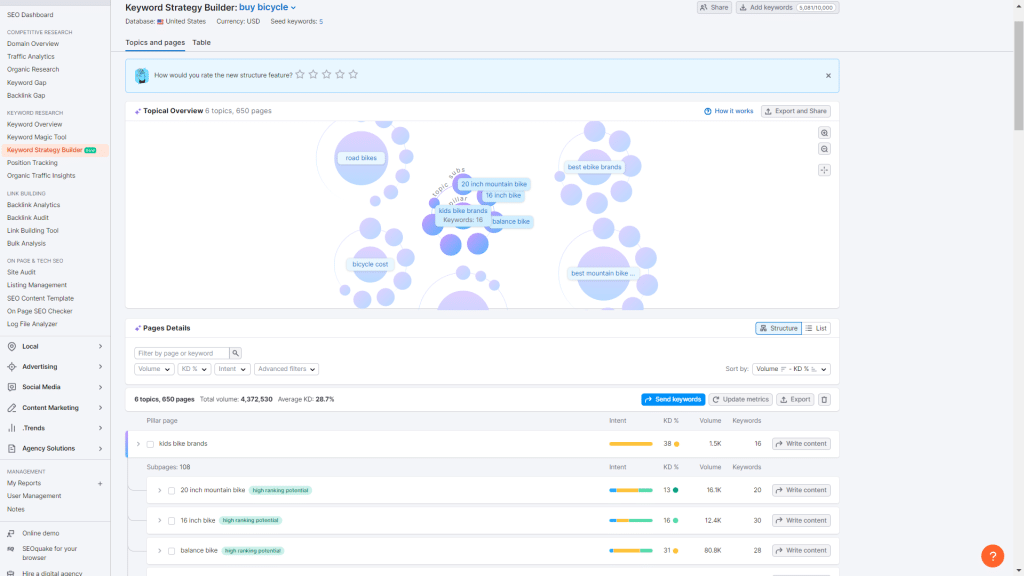
Task: Click the filter by page or keyword field
Action: pos(180,353)
